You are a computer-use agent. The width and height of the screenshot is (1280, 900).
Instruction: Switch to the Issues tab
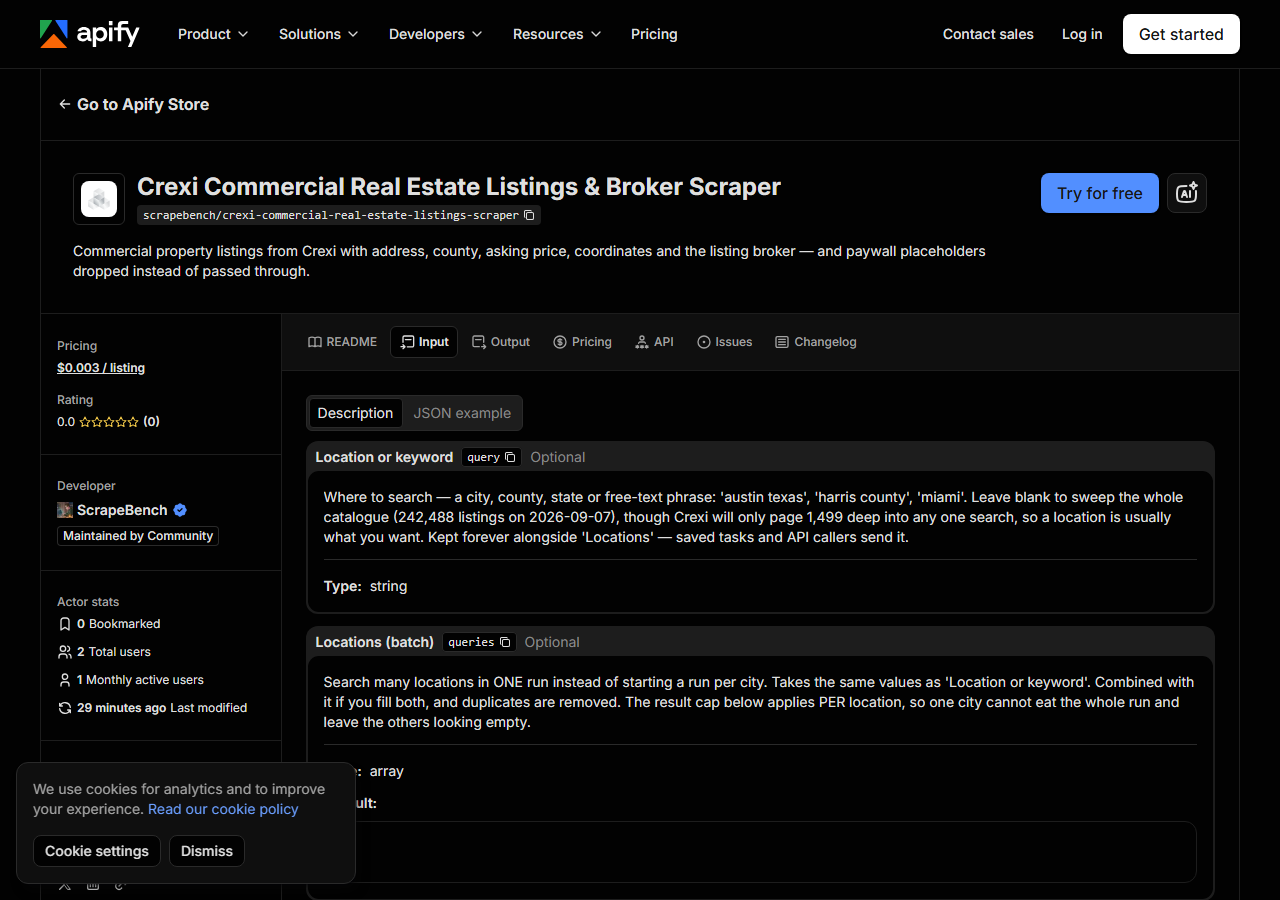(724, 342)
